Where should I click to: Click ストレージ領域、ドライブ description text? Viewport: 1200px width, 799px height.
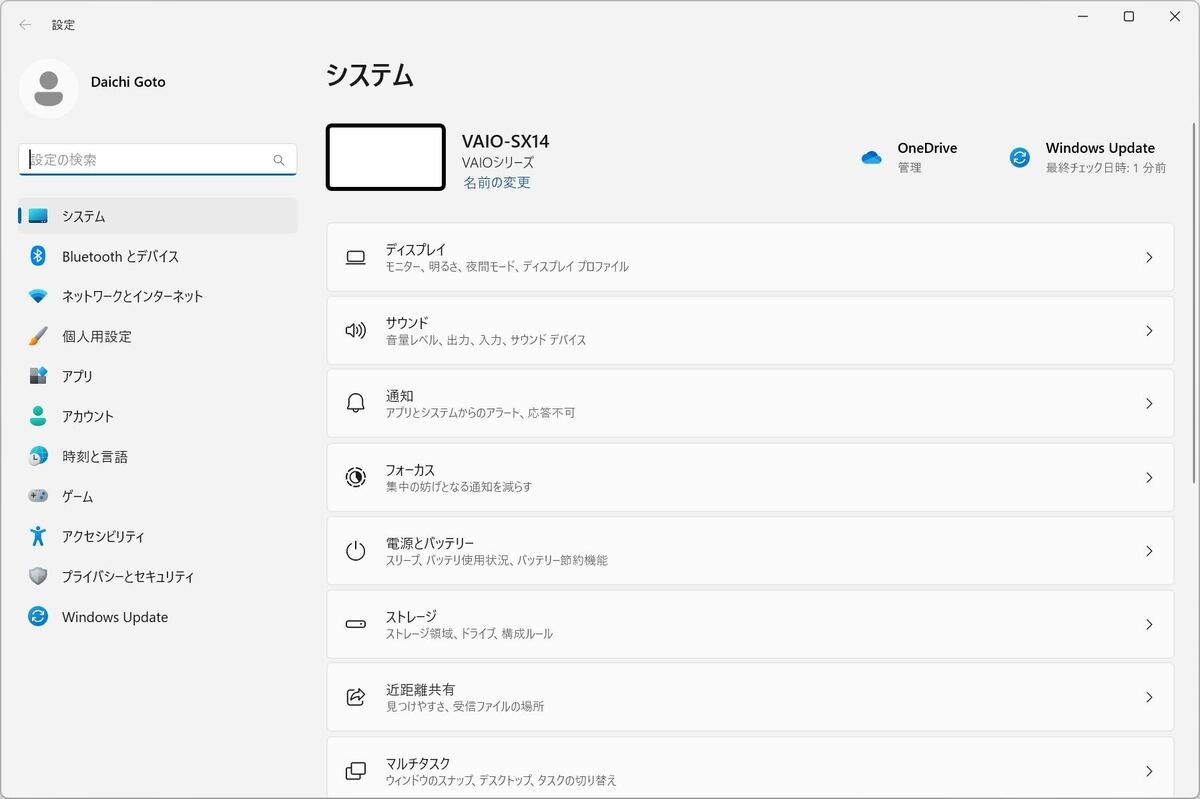click(469, 634)
